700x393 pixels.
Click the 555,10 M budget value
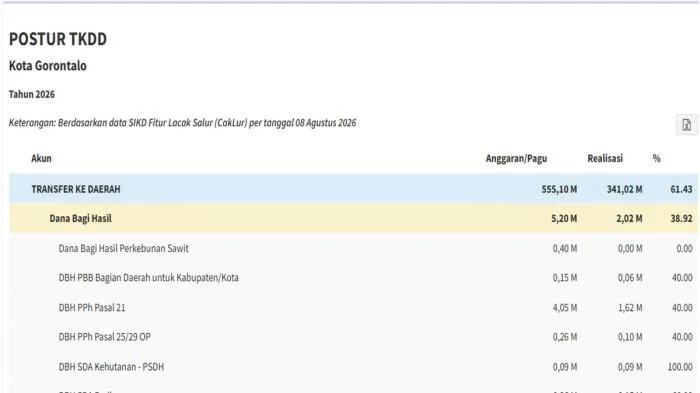559,189
